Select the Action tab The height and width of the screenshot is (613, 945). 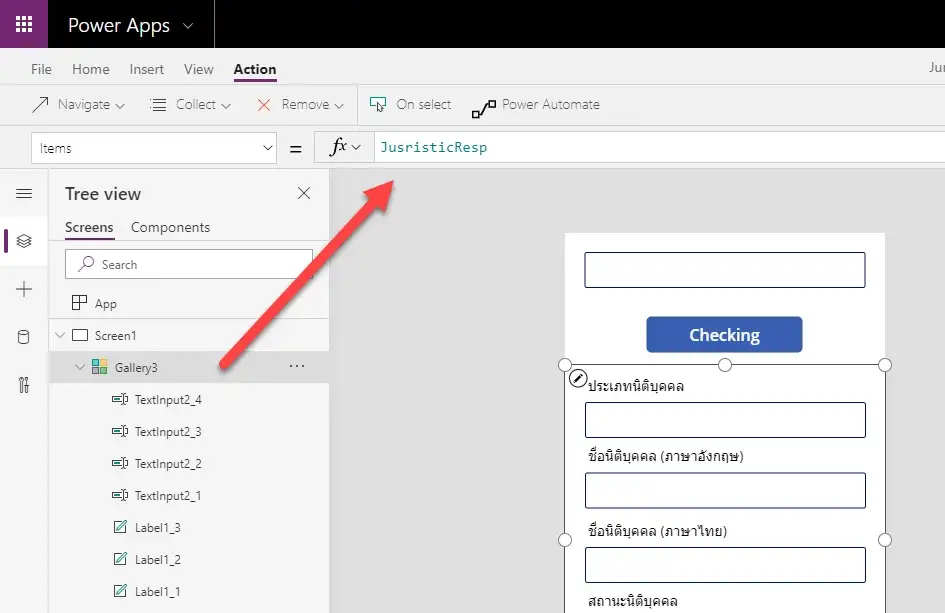coord(255,69)
